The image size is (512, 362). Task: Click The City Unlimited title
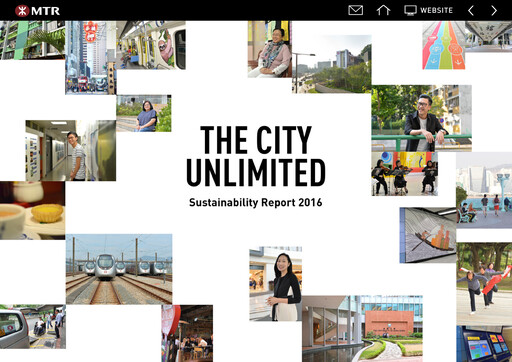pos(256,156)
